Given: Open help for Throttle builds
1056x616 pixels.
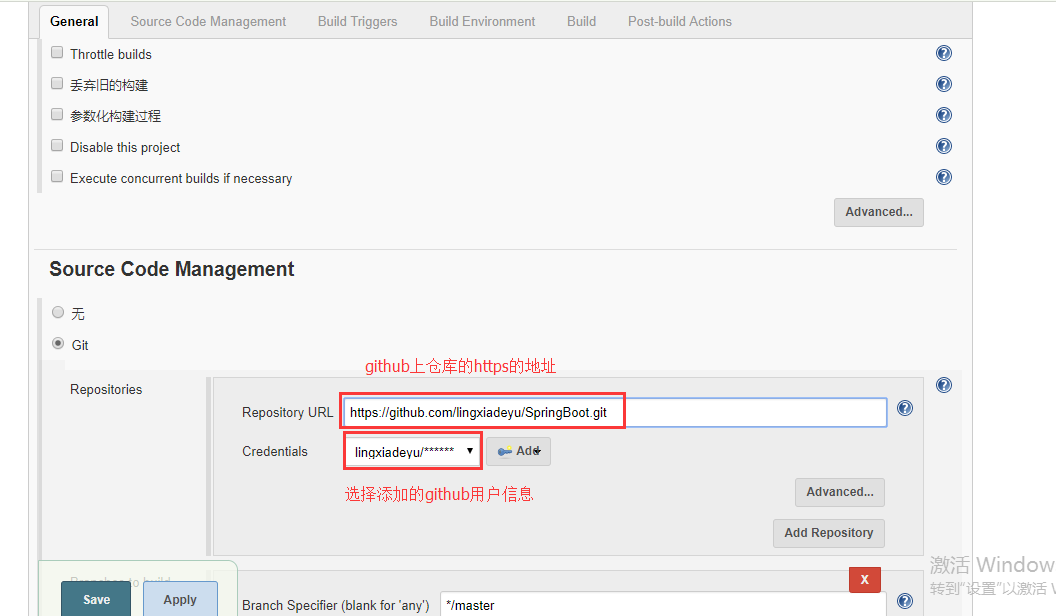Looking at the screenshot, I should [944, 53].
